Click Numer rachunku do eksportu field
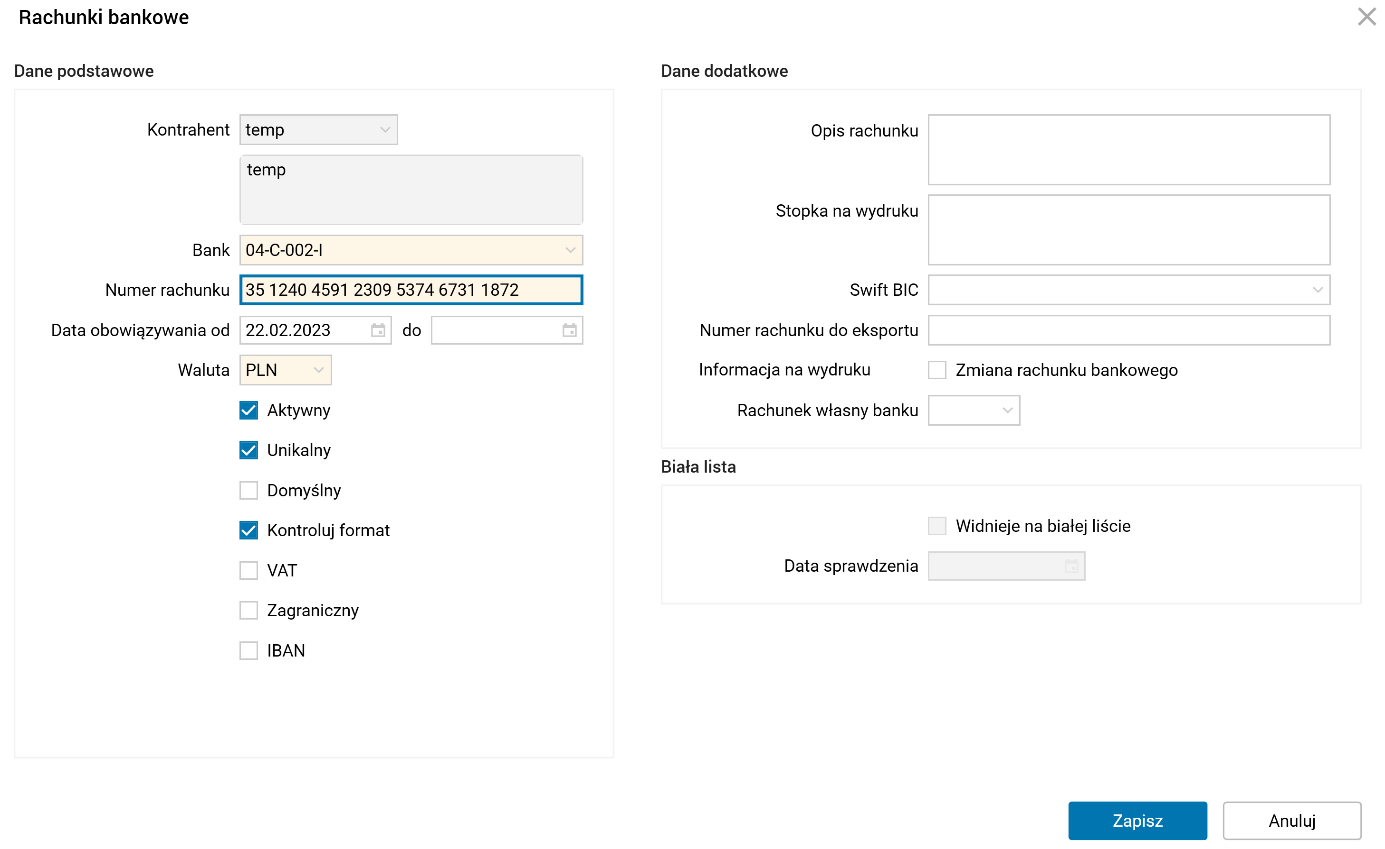 1129,330
